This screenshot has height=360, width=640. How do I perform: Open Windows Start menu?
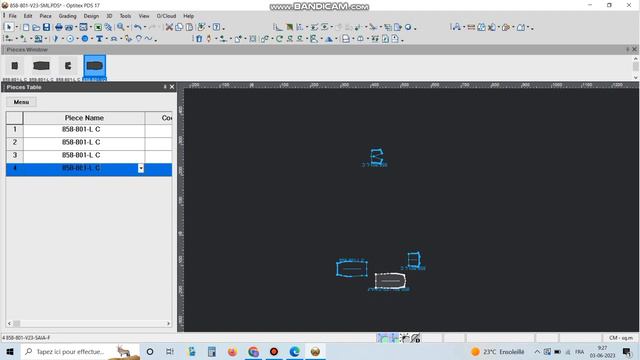point(10,351)
